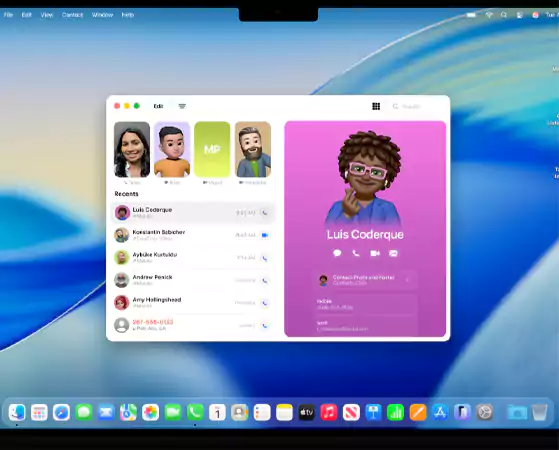Viewport: 559px width, 450px height.
Task: Open the Contact menu
Action: (x=72, y=15)
